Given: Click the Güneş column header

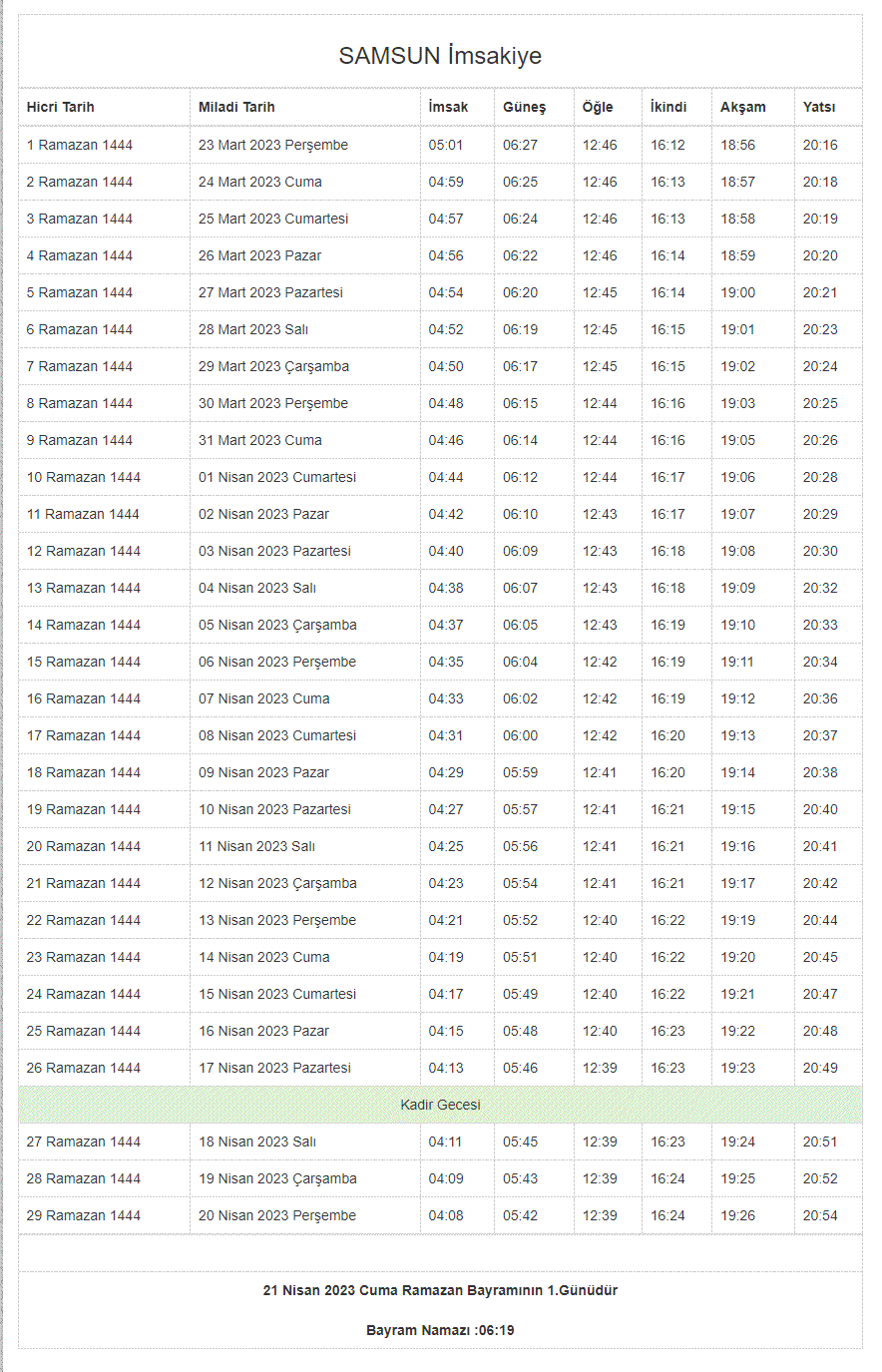Looking at the screenshot, I should click(524, 107).
